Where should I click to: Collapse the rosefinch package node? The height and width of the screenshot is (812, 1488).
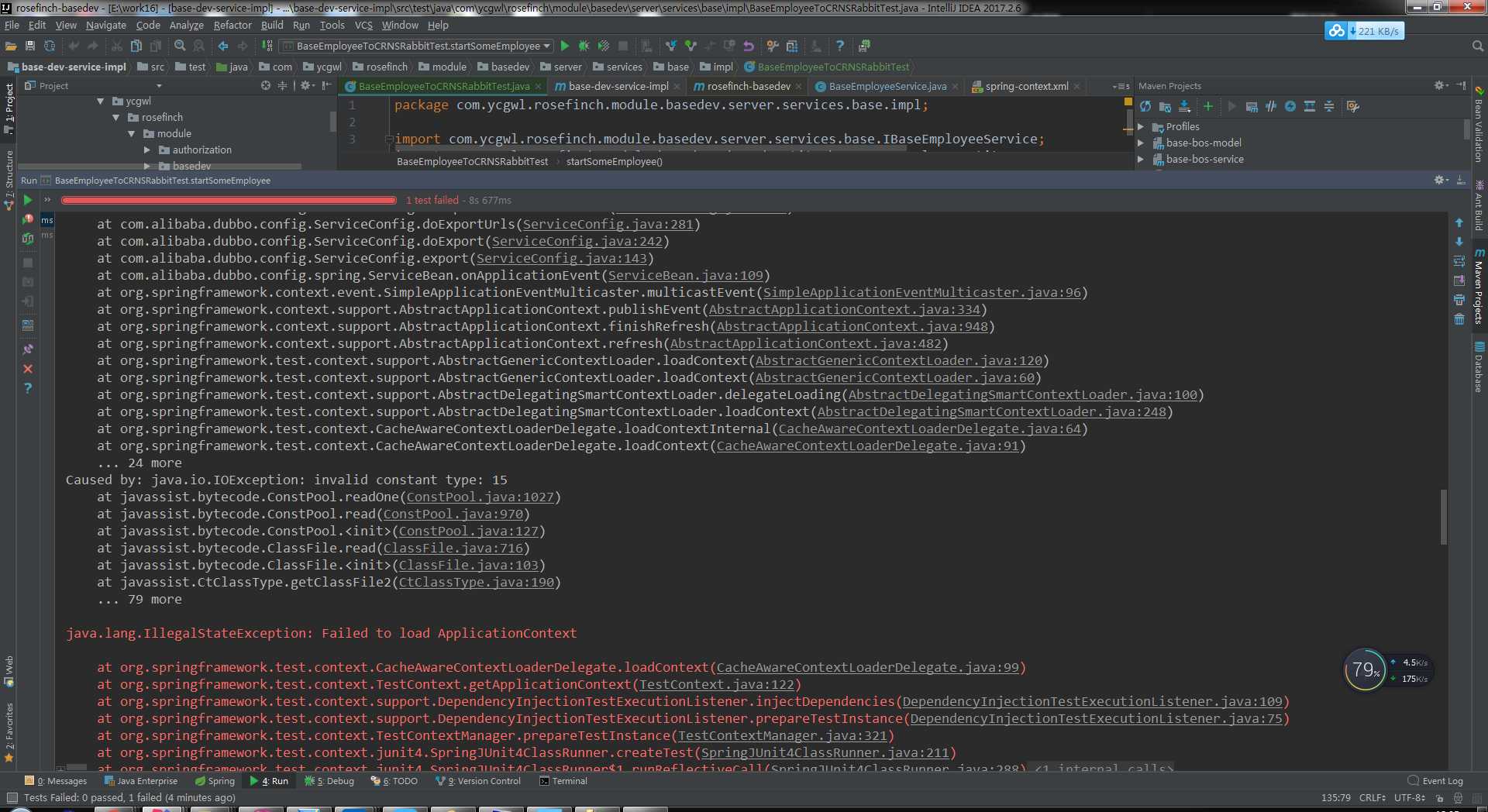coord(116,118)
